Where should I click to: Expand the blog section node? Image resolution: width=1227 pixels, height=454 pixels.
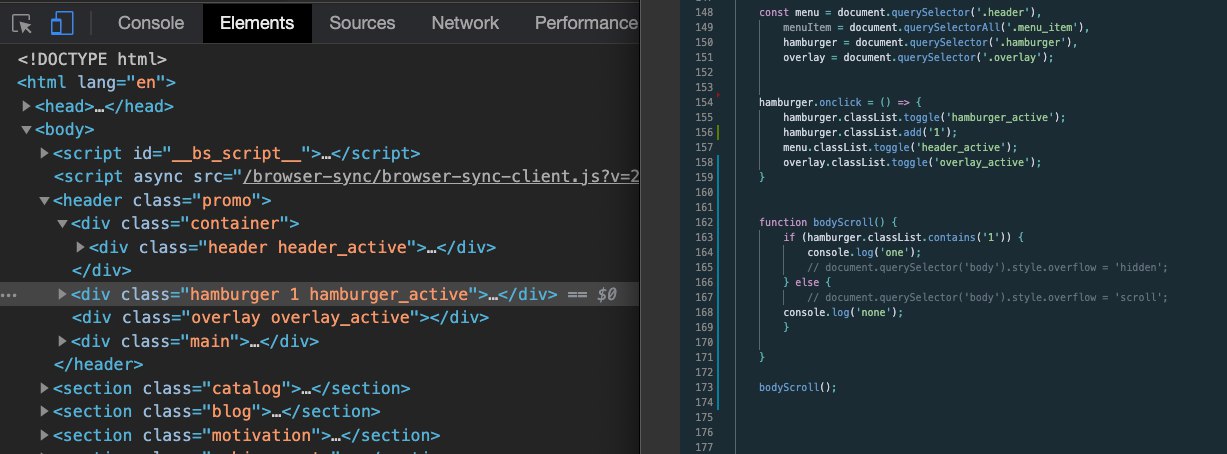pos(44,412)
